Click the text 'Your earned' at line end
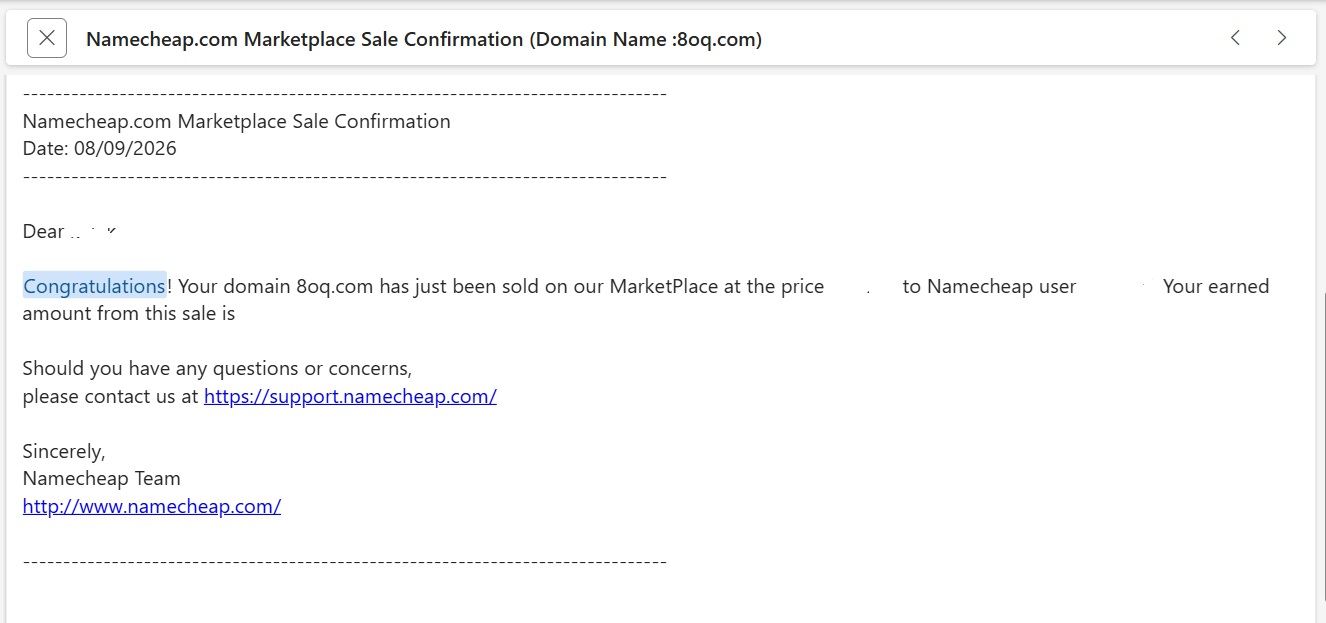 1216,286
